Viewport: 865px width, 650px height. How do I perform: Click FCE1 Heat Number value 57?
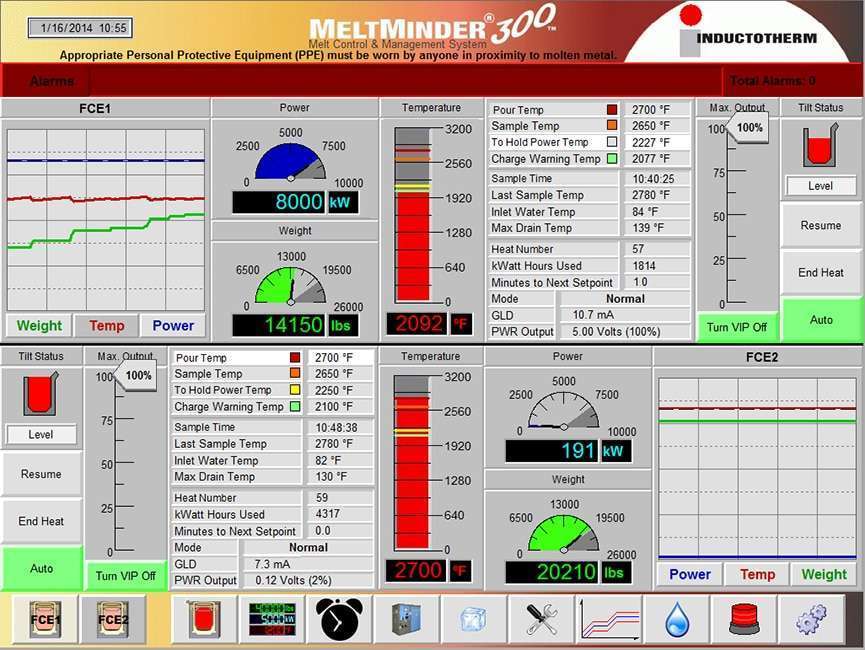[x=657, y=249]
